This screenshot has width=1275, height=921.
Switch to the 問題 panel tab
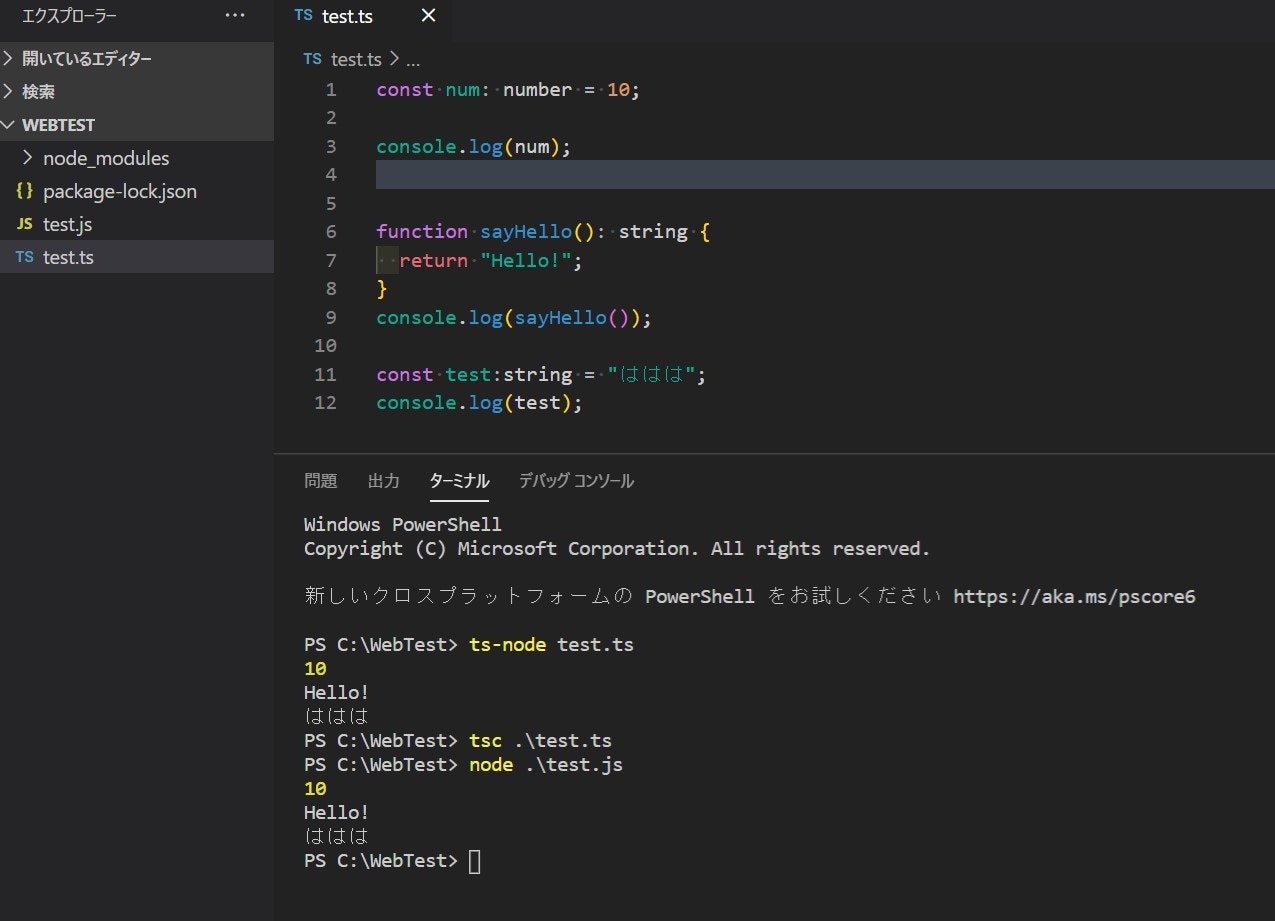click(321, 481)
